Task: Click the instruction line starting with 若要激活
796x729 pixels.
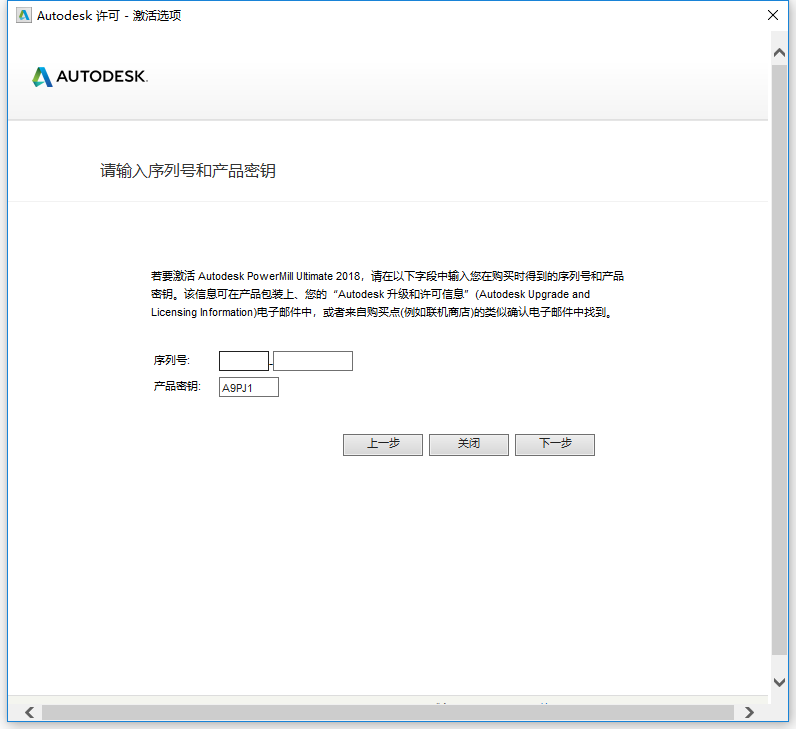Action: (387, 276)
